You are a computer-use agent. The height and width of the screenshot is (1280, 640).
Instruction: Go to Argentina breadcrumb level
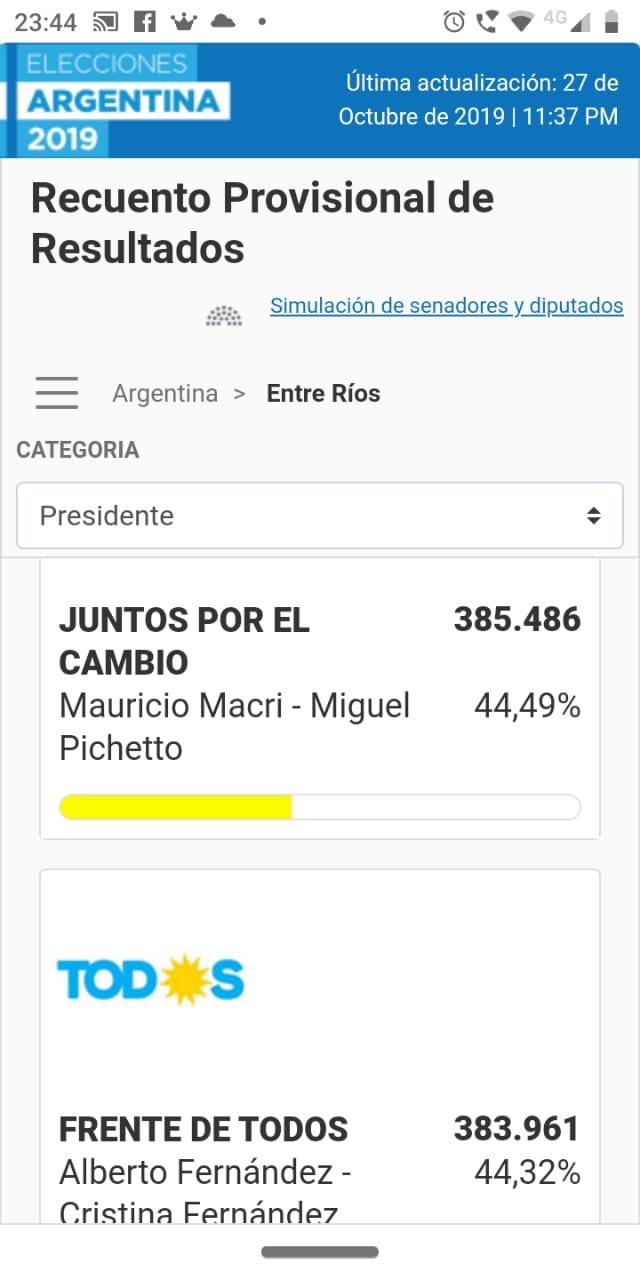click(165, 393)
